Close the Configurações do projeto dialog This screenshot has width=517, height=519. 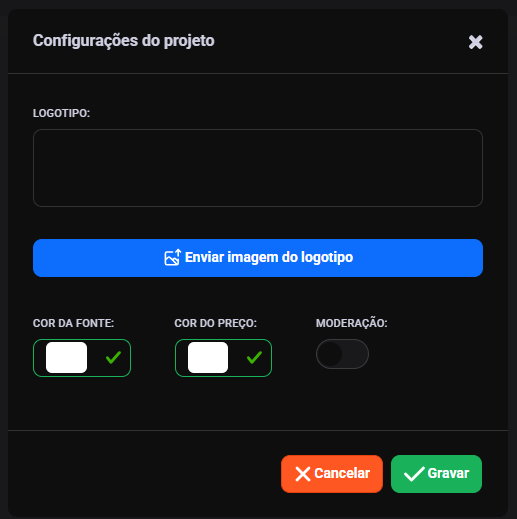pos(475,42)
